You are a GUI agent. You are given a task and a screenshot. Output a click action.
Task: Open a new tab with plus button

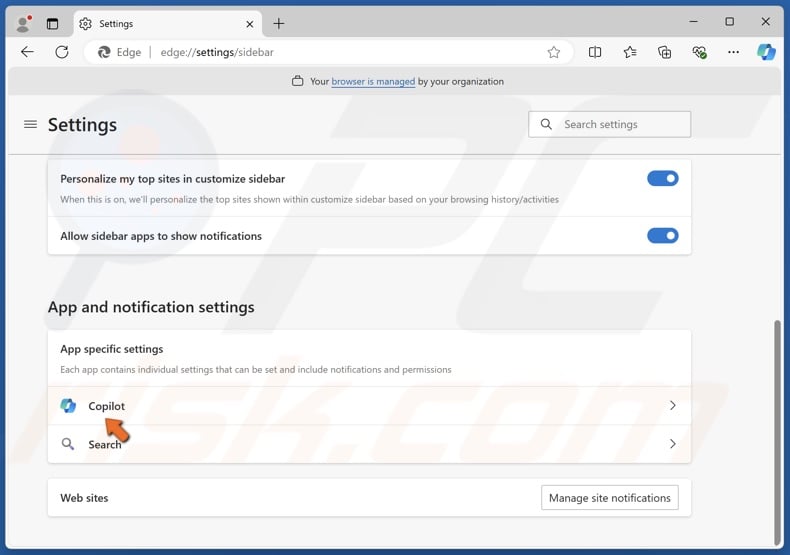279,24
